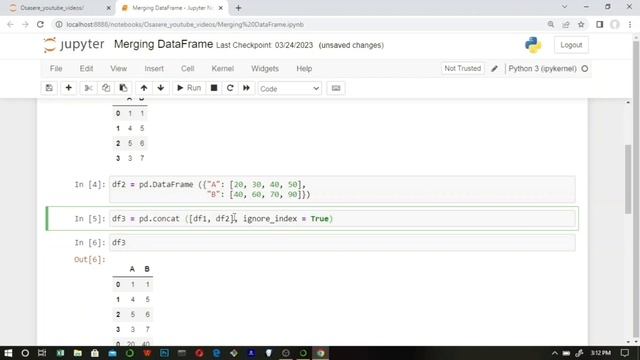Move selected cell up arrow
The width and height of the screenshot is (640, 360).
[x=144, y=88]
